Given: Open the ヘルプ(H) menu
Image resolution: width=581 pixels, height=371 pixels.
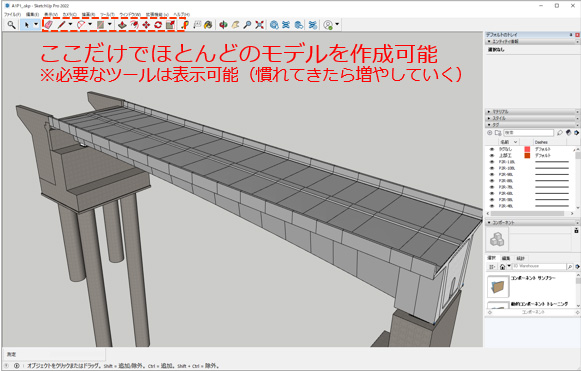Looking at the screenshot, I should point(182,14).
